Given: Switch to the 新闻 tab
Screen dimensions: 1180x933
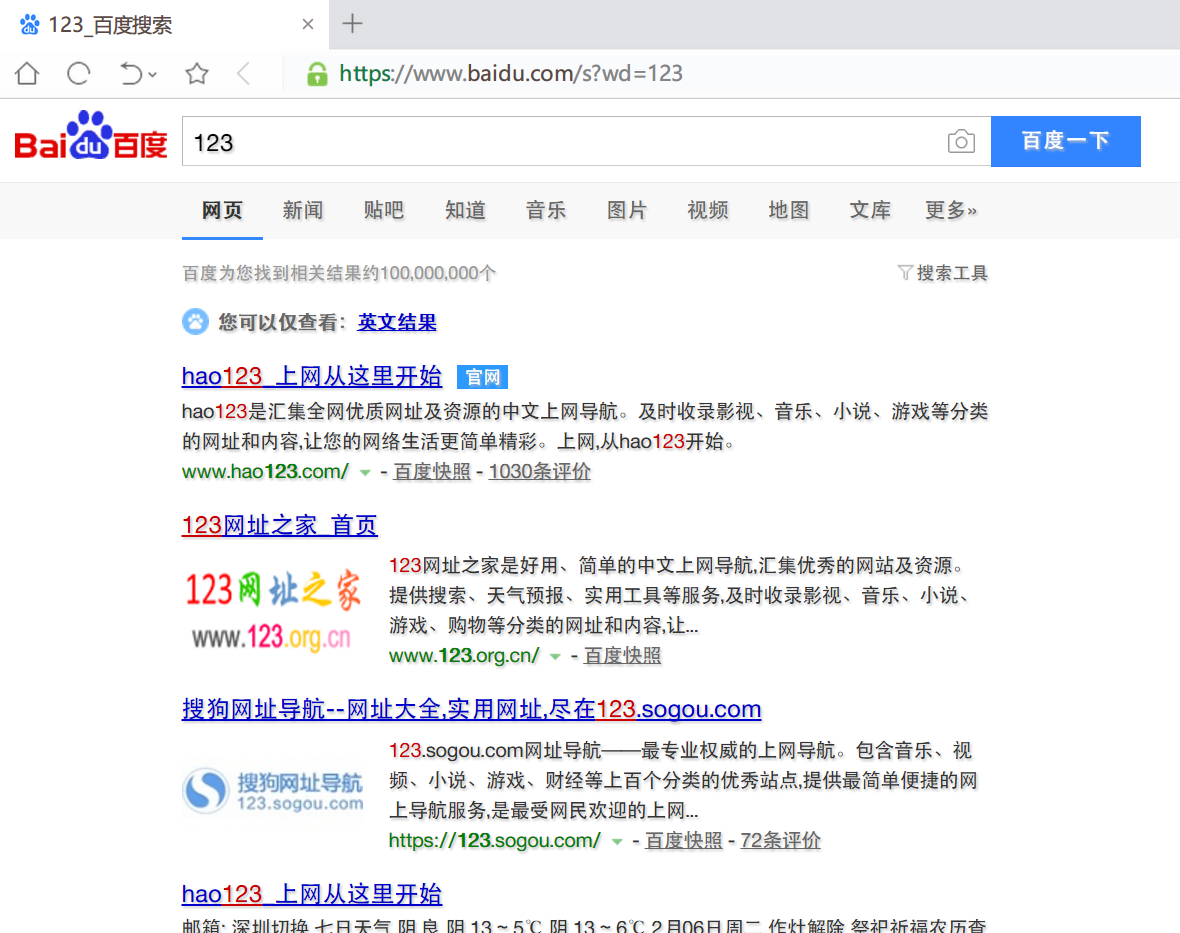Looking at the screenshot, I should (x=303, y=211).
